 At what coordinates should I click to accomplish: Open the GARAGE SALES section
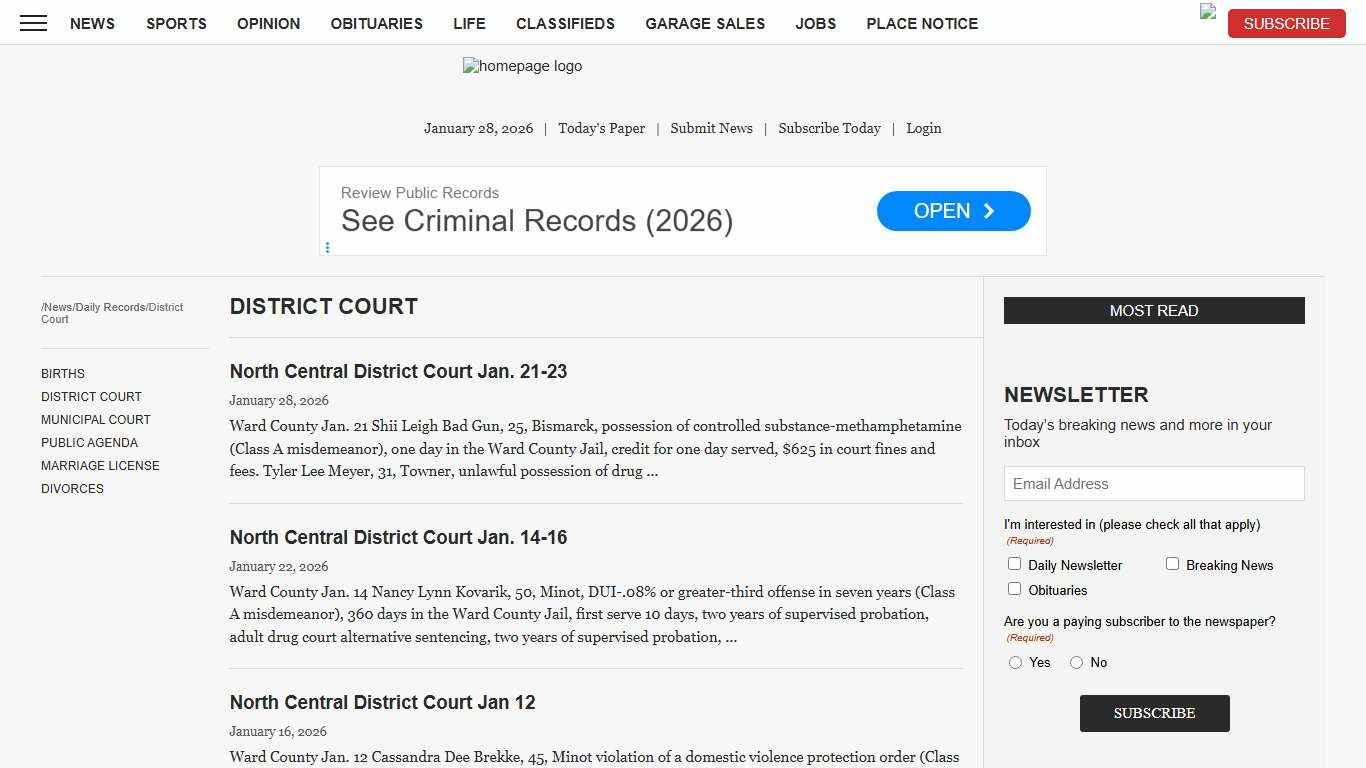(705, 23)
